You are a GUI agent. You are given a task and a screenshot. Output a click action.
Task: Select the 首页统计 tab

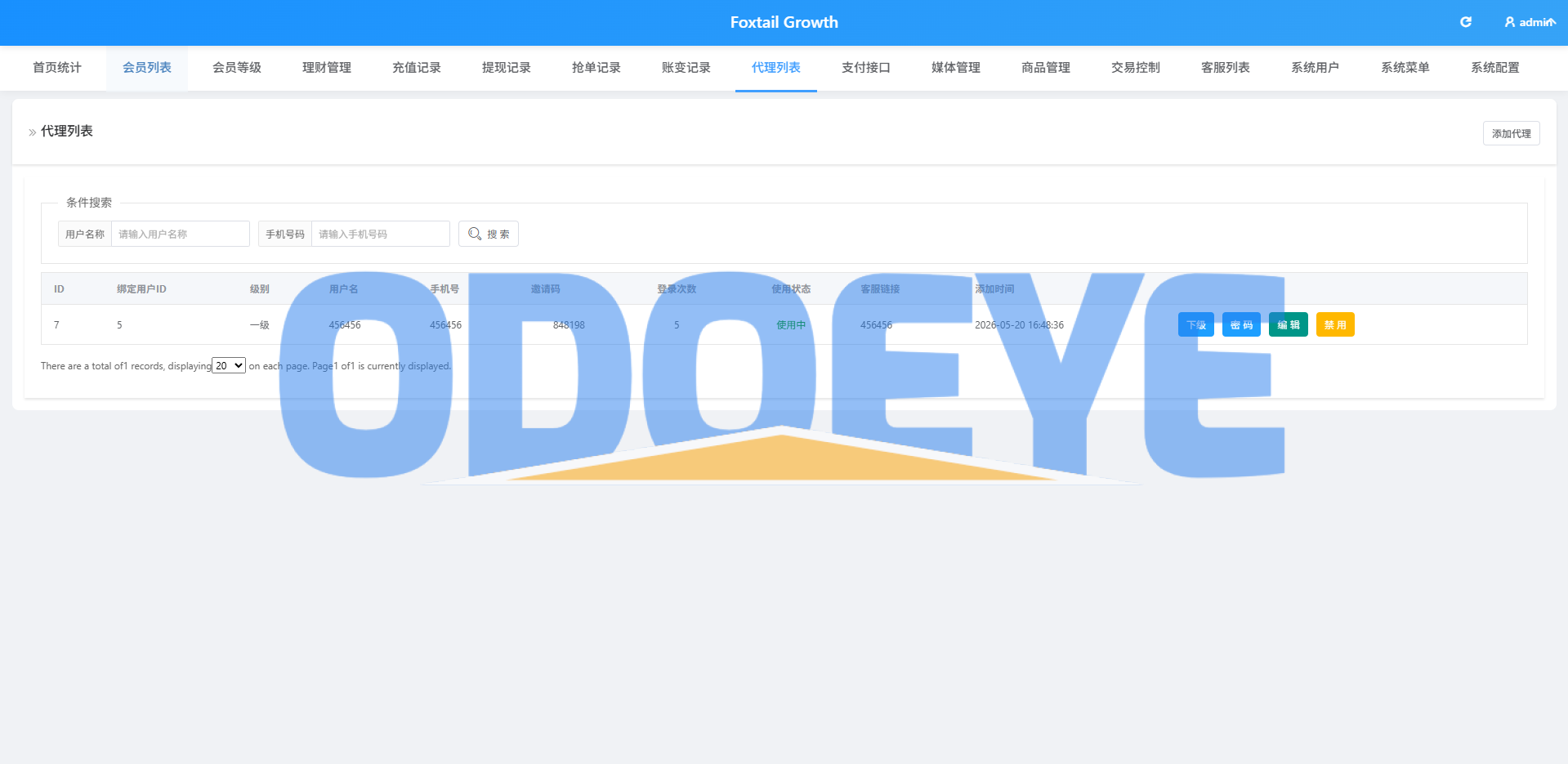click(57, 68)
